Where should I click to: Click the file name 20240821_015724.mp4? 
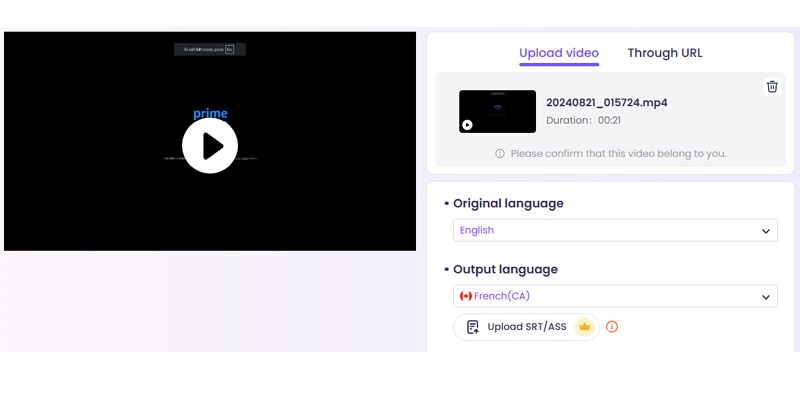[x=607, y=103]
